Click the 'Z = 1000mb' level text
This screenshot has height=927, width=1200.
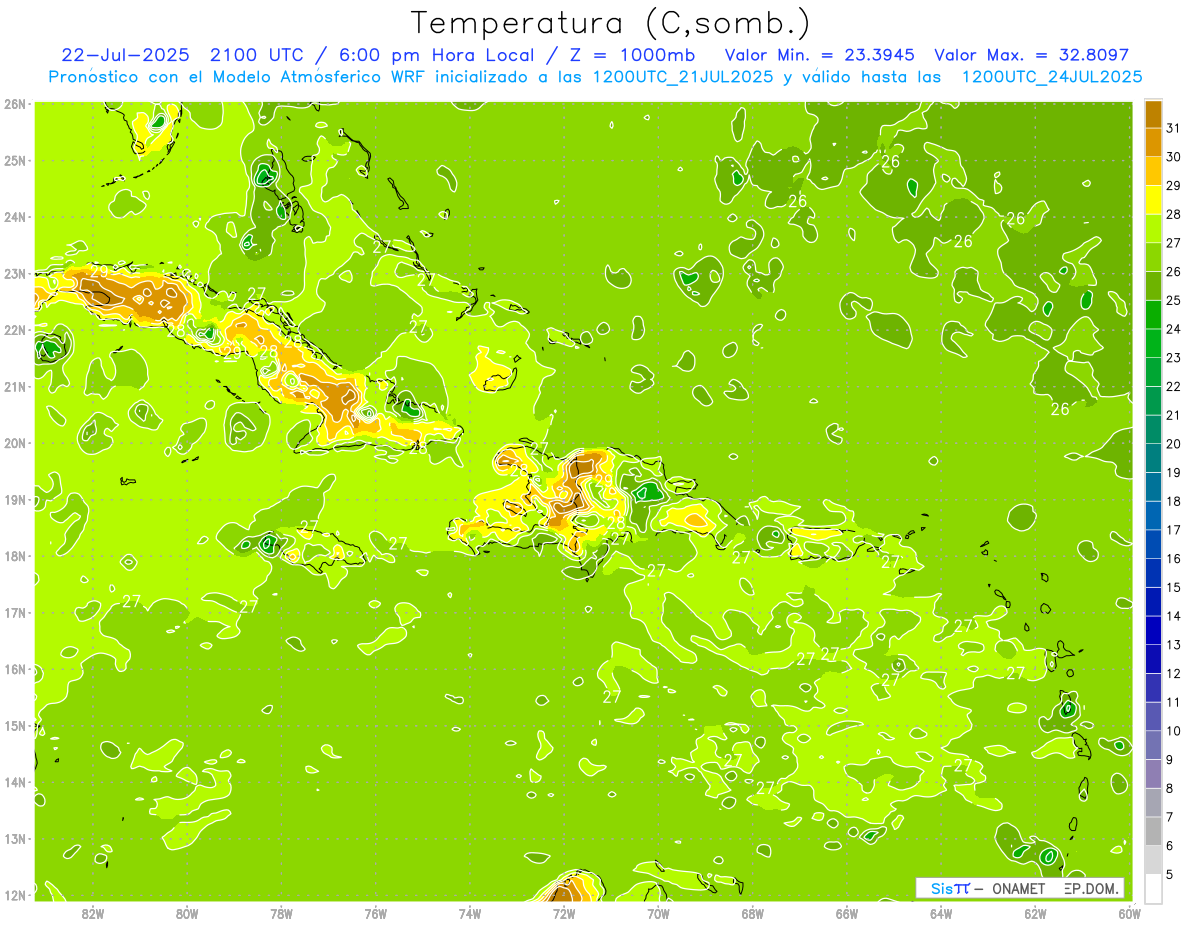point(632,55)
